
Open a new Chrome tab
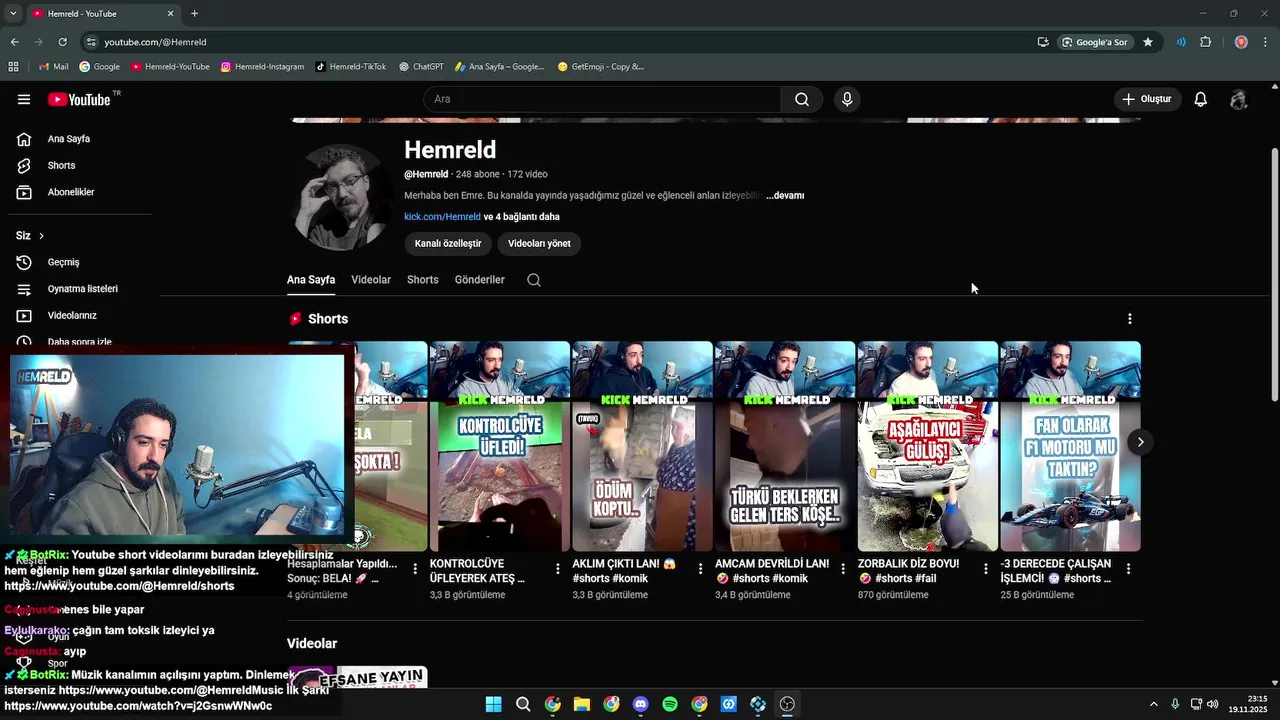pos(194,13)
